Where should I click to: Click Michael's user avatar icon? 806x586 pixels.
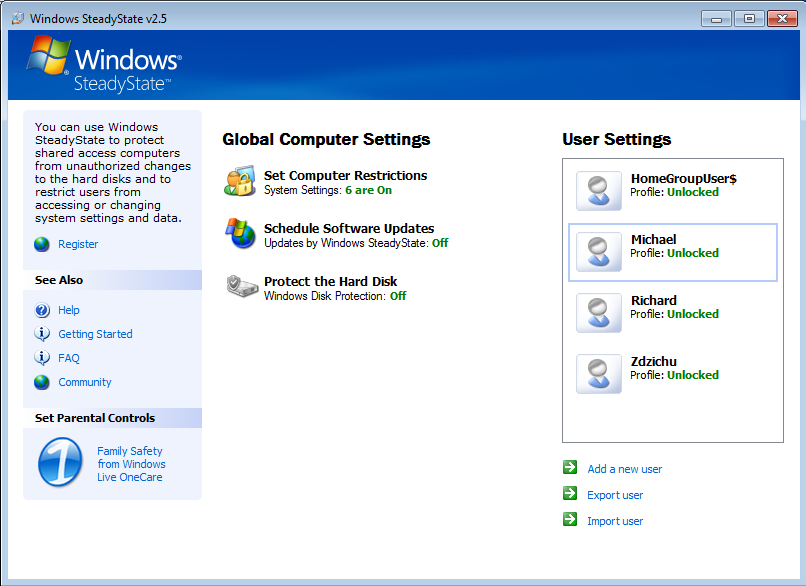click(x=599, y=252)
